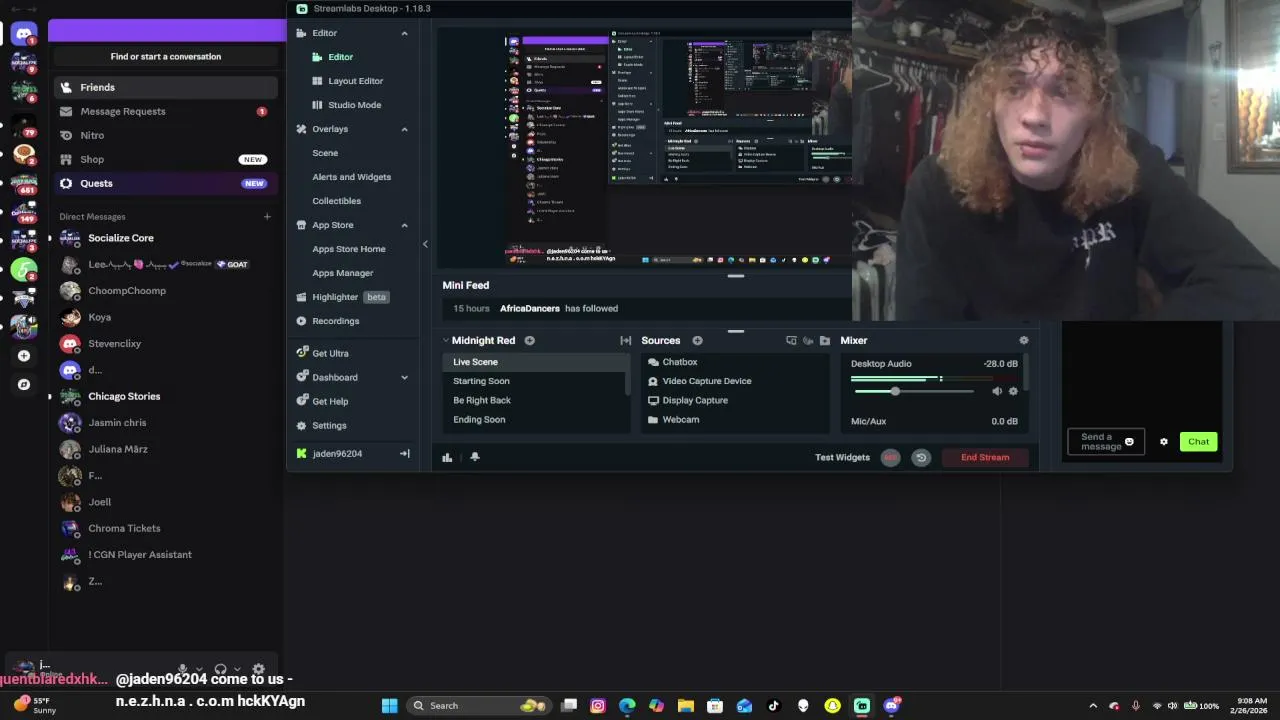The height and width of the screenshot is (720, 1280).
Task: Click the Windows taskbar Search box
Action: (x=478, y=706)
